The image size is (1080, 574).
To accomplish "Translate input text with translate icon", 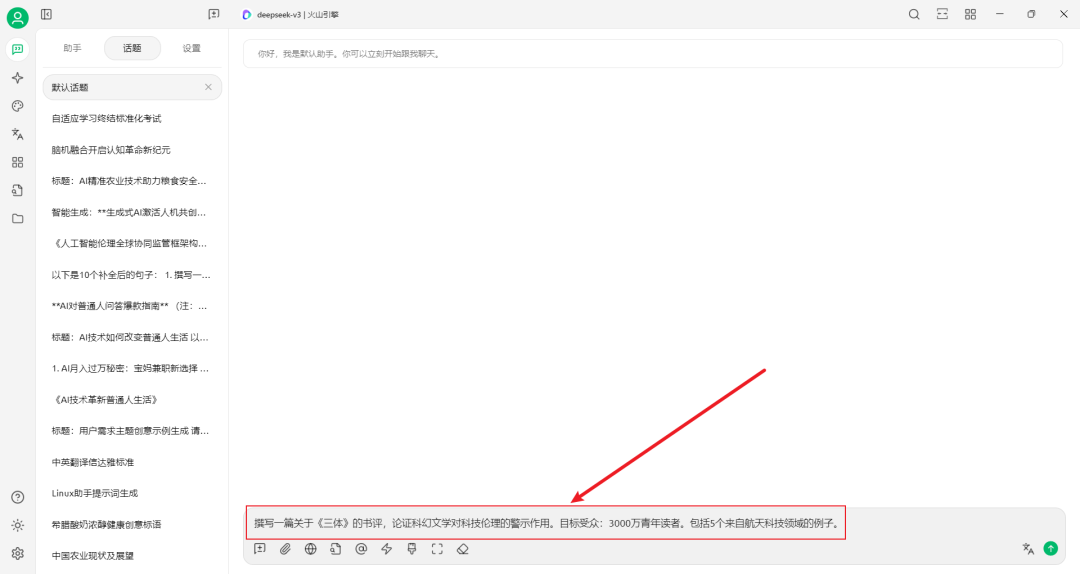I will 1028,549.
